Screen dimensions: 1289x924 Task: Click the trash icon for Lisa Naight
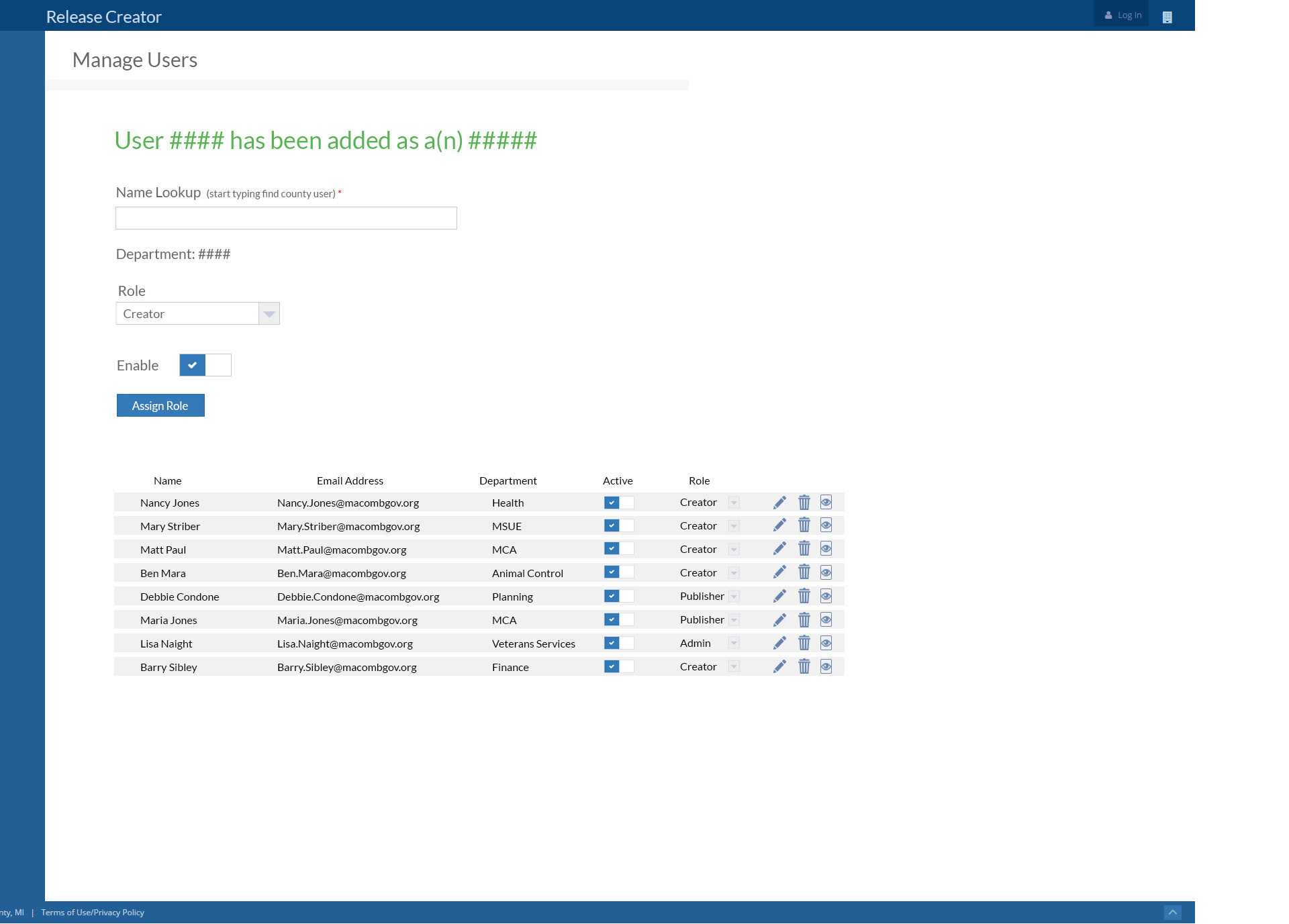coord(804,643)
